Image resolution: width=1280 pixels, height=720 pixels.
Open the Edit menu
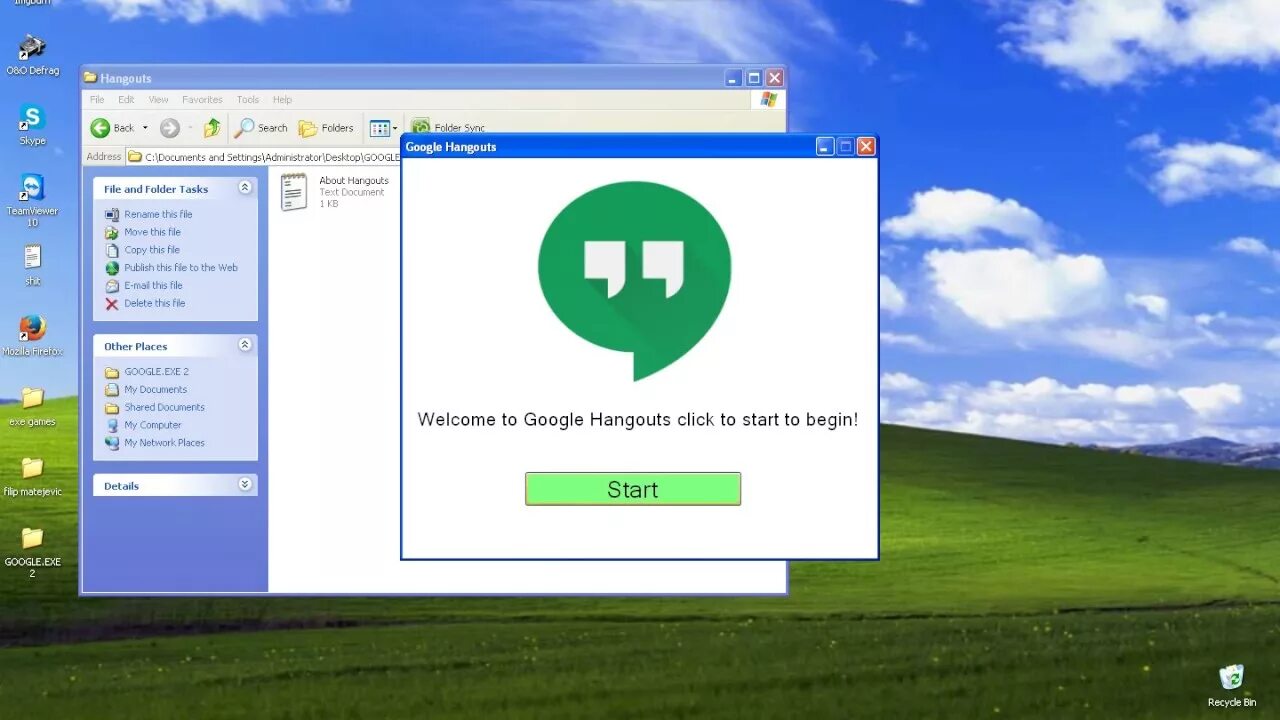(x=126, y=100)
